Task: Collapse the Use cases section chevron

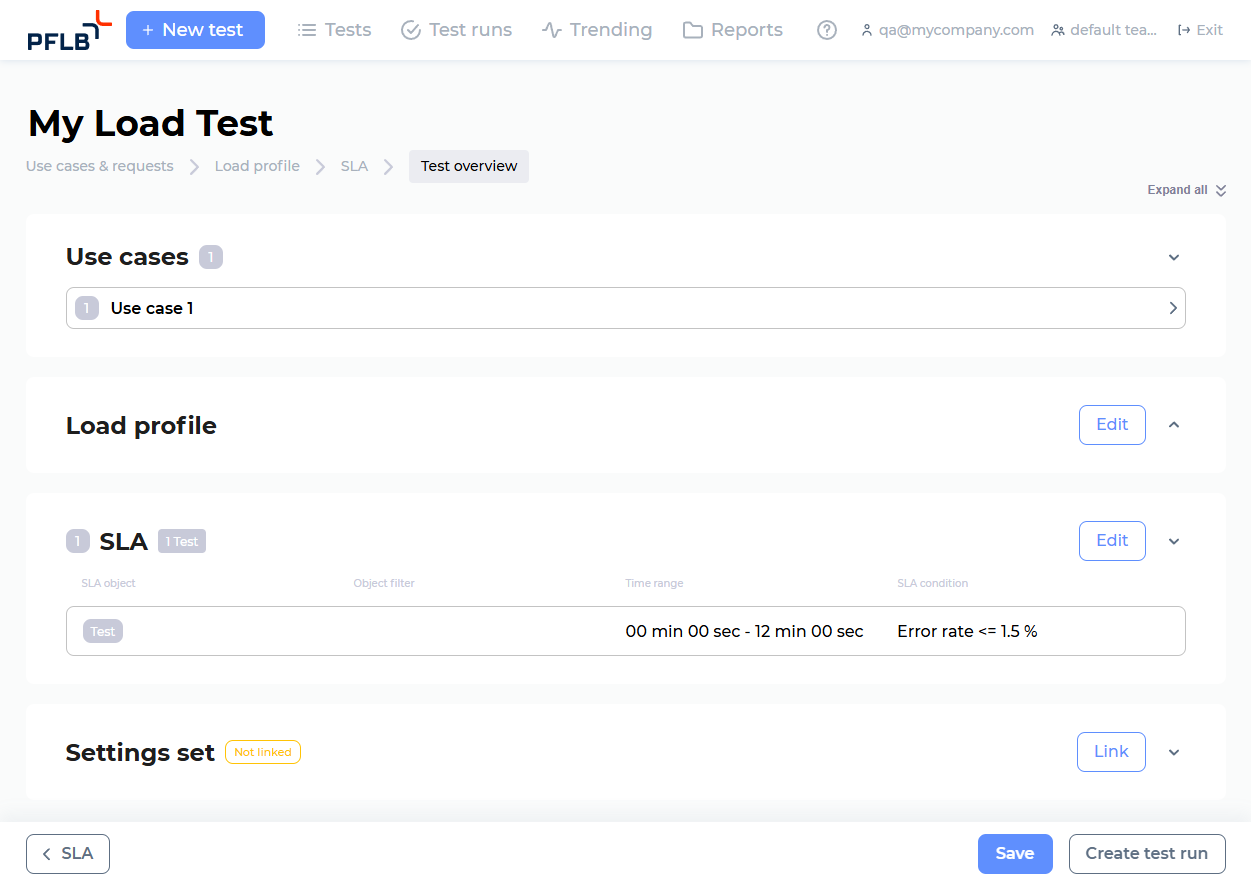Action: tap(1173, 257)
